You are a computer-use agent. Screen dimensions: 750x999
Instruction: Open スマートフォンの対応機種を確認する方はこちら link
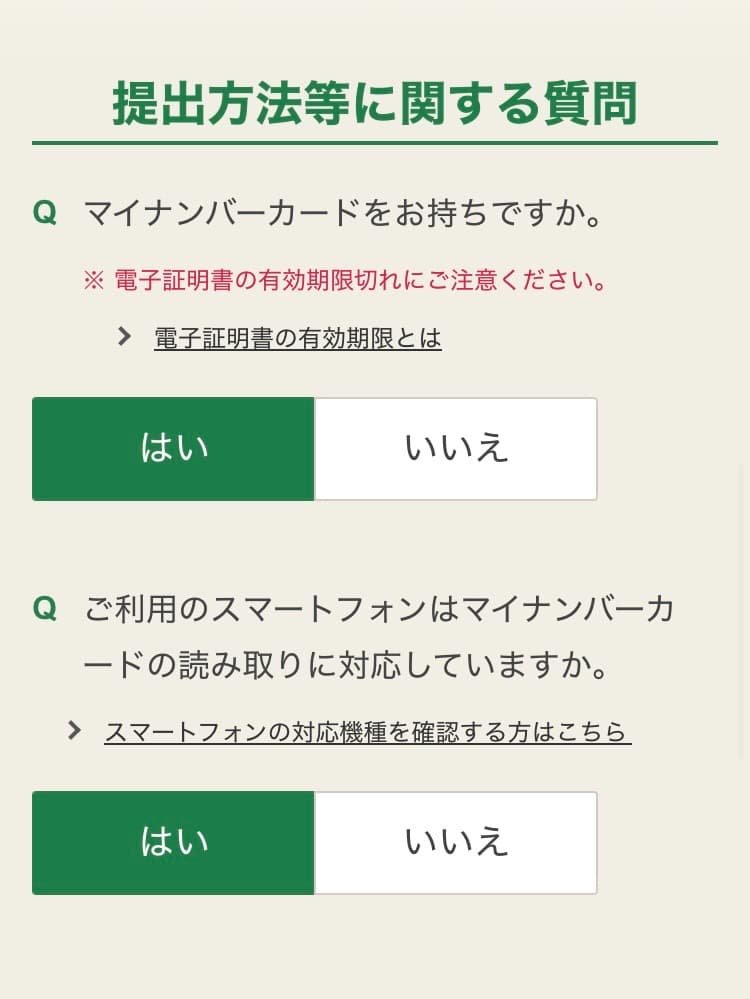pos(367,732)
